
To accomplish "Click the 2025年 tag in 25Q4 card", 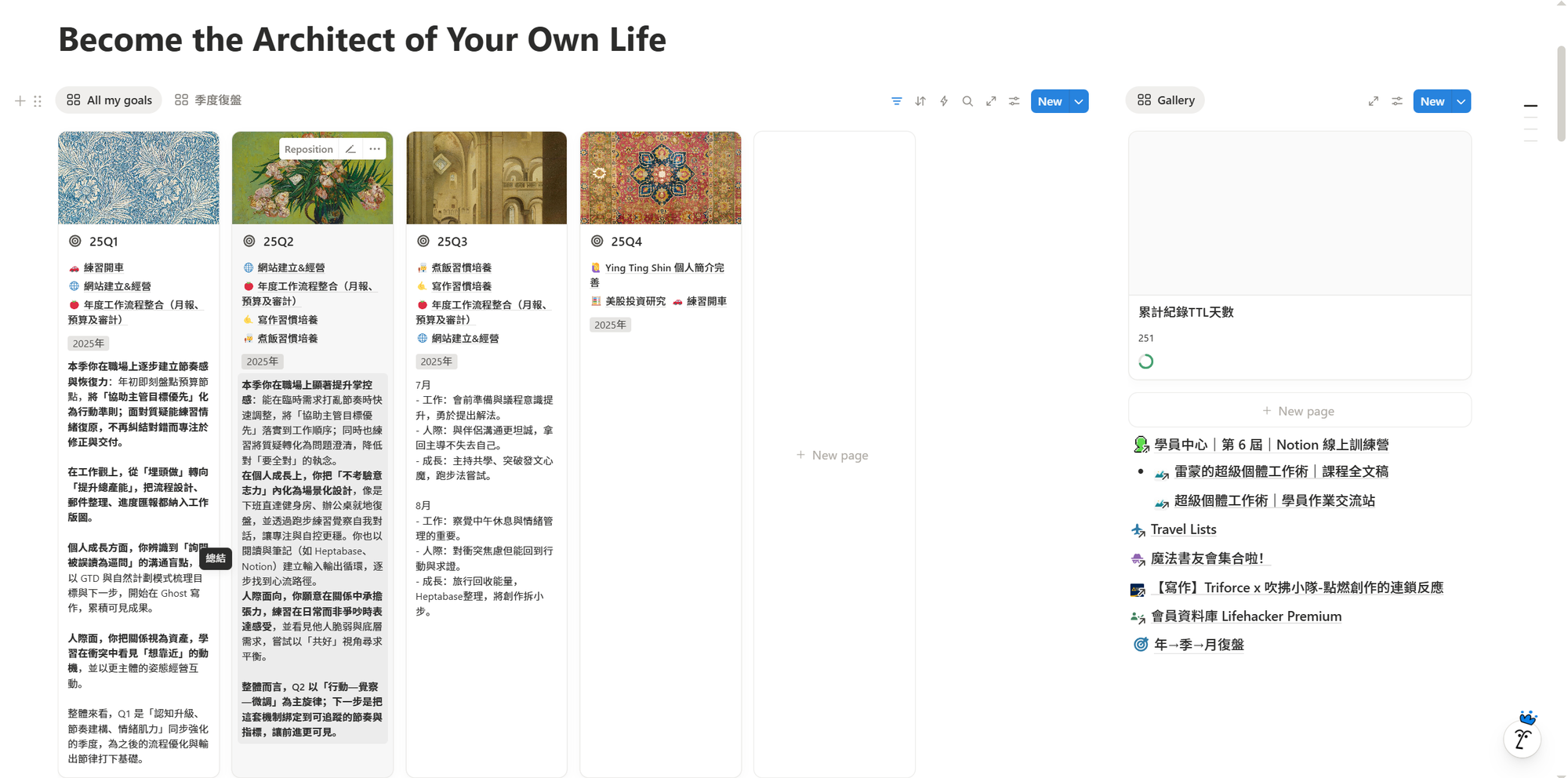I will click(x=610, y=325).
